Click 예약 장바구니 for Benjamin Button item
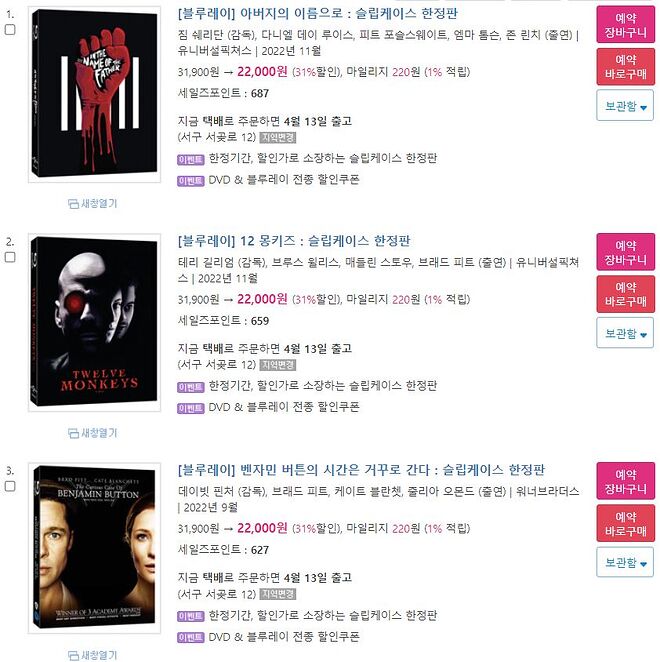Image resolution: width=660 pixels, height=662 pixels. (x=625, y=481)
